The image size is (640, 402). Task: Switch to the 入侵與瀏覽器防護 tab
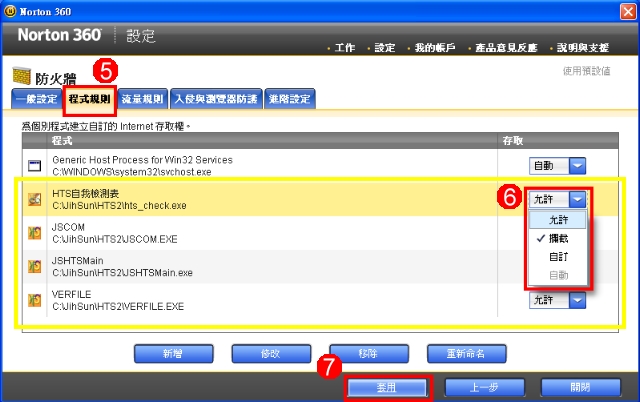pos(216,99)
